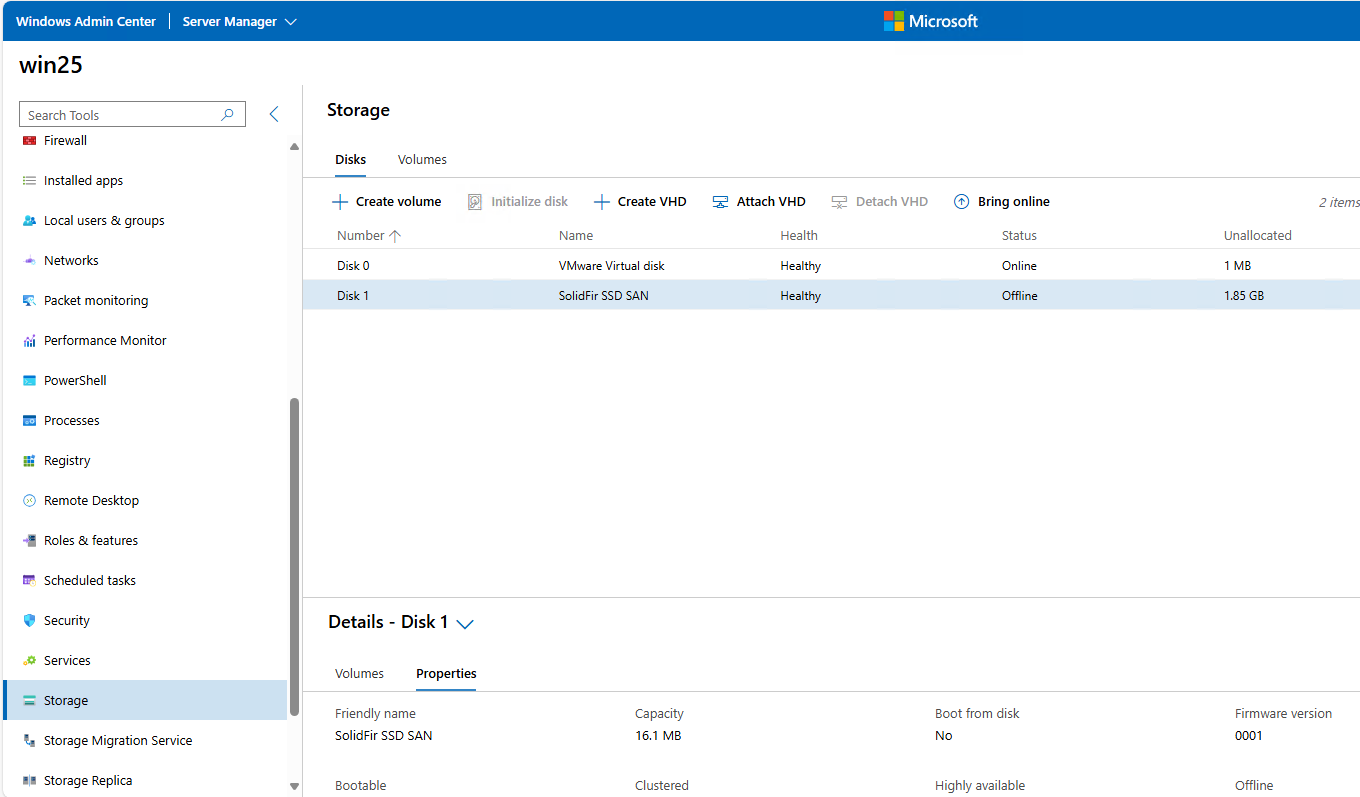Select the Disks tab

350,160
